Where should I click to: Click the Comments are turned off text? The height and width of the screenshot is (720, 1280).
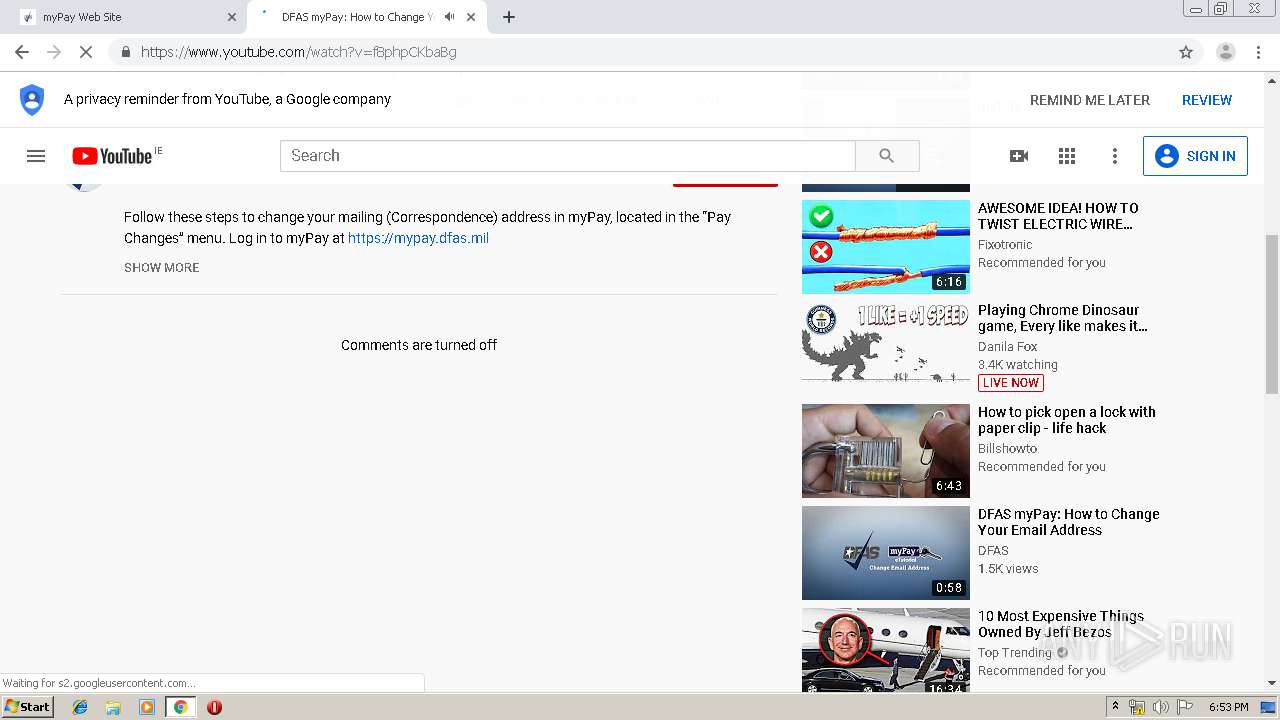(419, 345)
